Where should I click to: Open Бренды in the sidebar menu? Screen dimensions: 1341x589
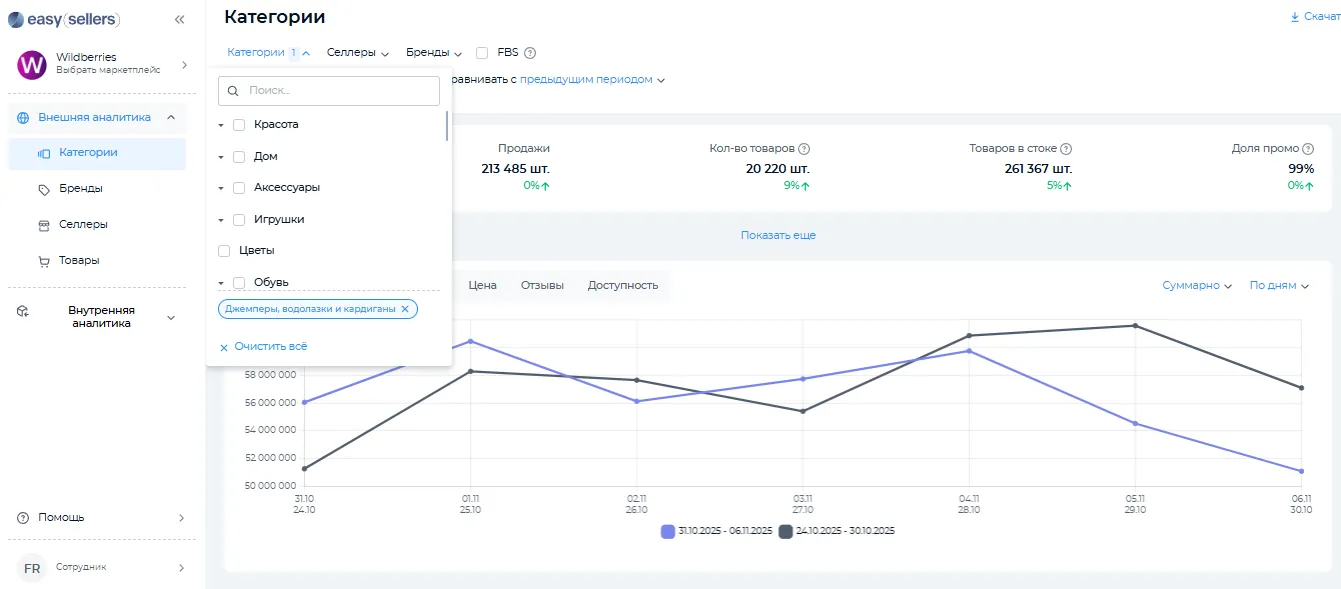pyautogui.click(x=80, y=189)
